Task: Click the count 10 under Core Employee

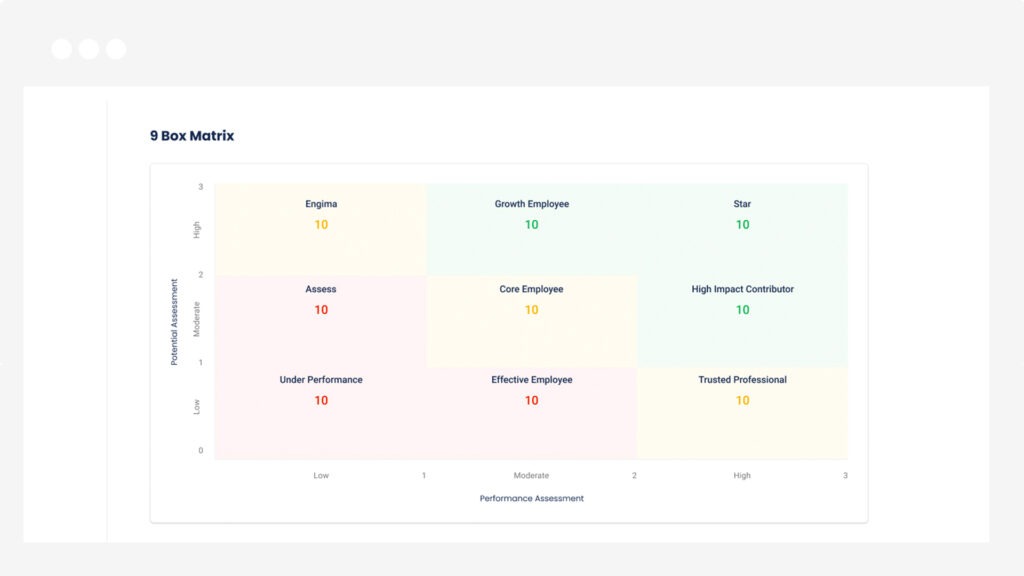Action: (x=531, y=310)
